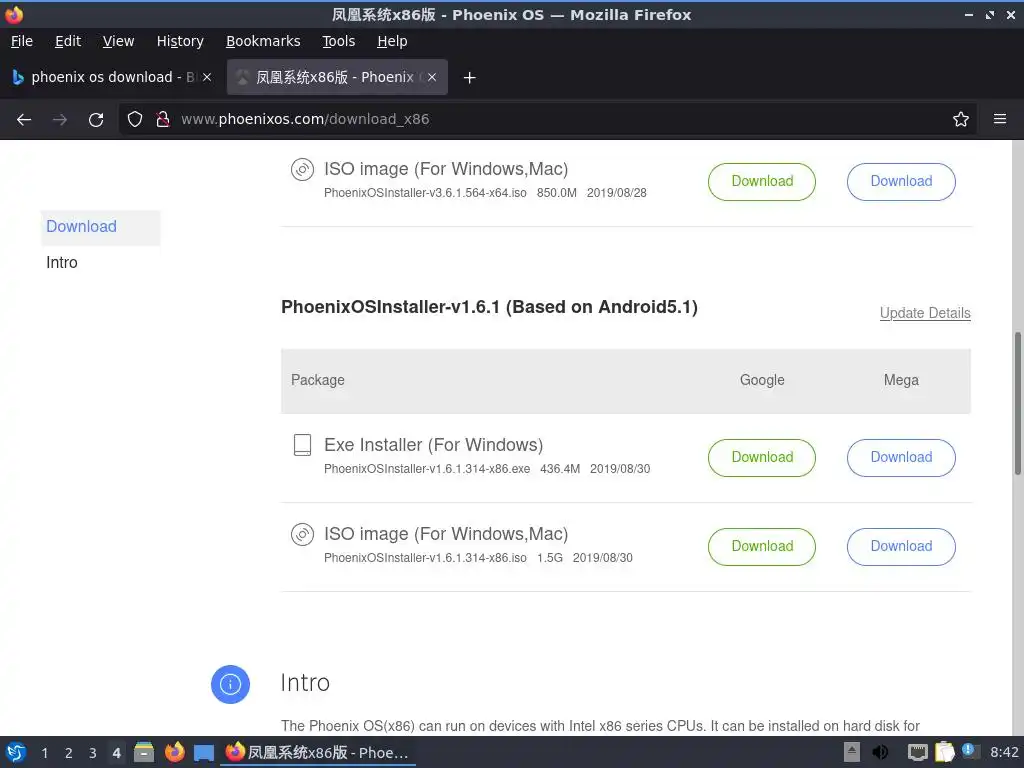
Task: Open the Tools menu
Action: [x=339, y=41]
